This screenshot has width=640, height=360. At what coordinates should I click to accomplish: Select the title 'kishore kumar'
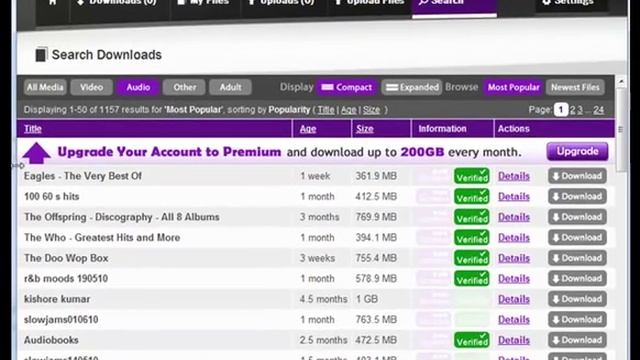[x=57, y=299]
